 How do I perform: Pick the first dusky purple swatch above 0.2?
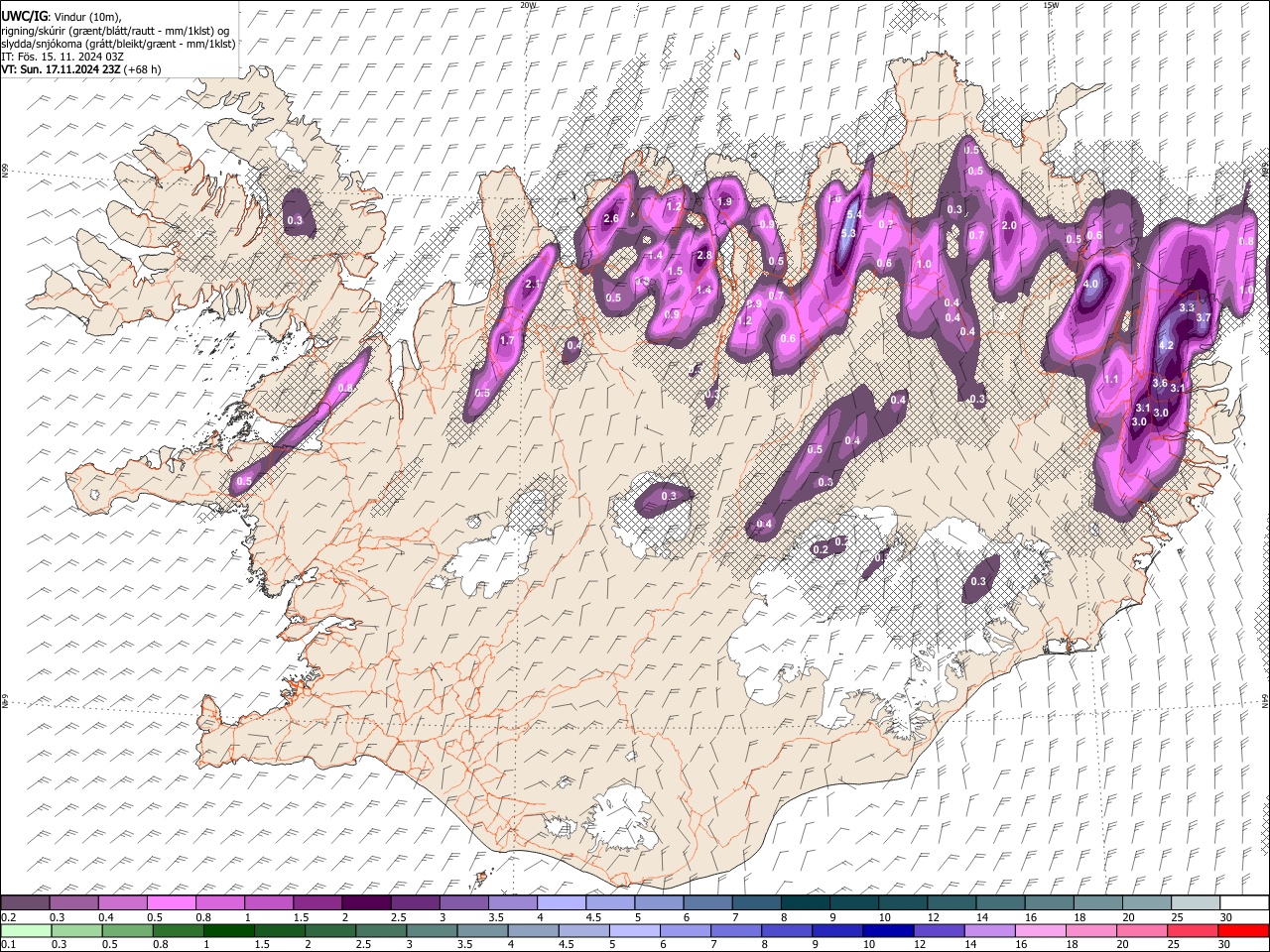(26, 902)
